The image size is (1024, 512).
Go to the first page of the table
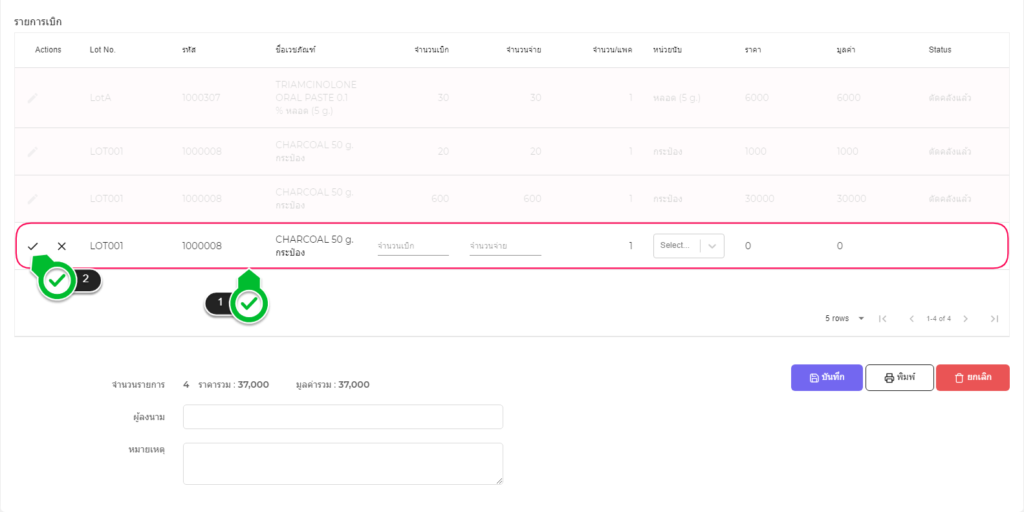pyautogui.click(x=883, y=319)
